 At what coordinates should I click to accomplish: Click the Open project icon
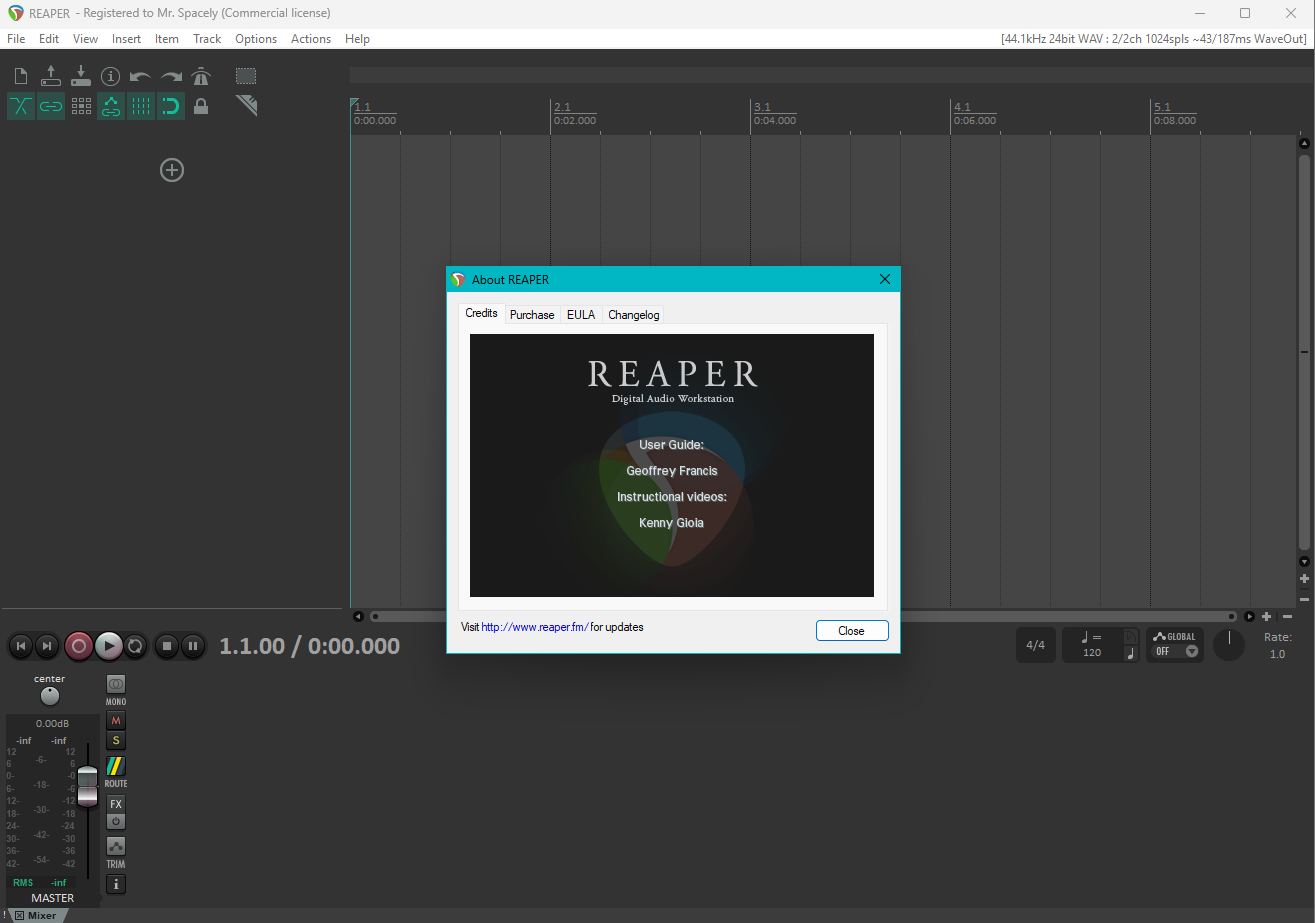pos(51,76)
